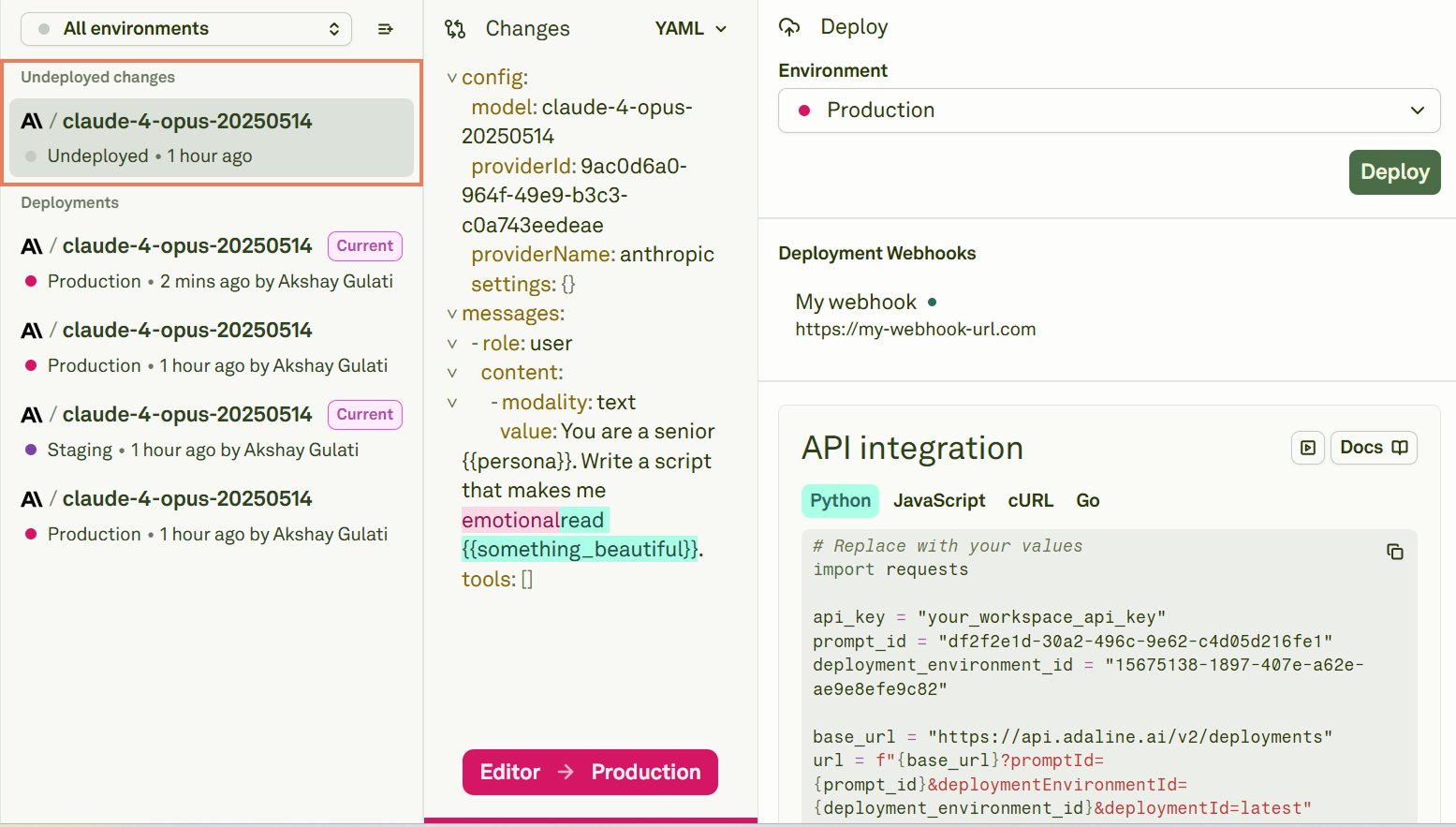Click the Current badge on the Staging deployment
1456x827 pixels.
(365, 415)
